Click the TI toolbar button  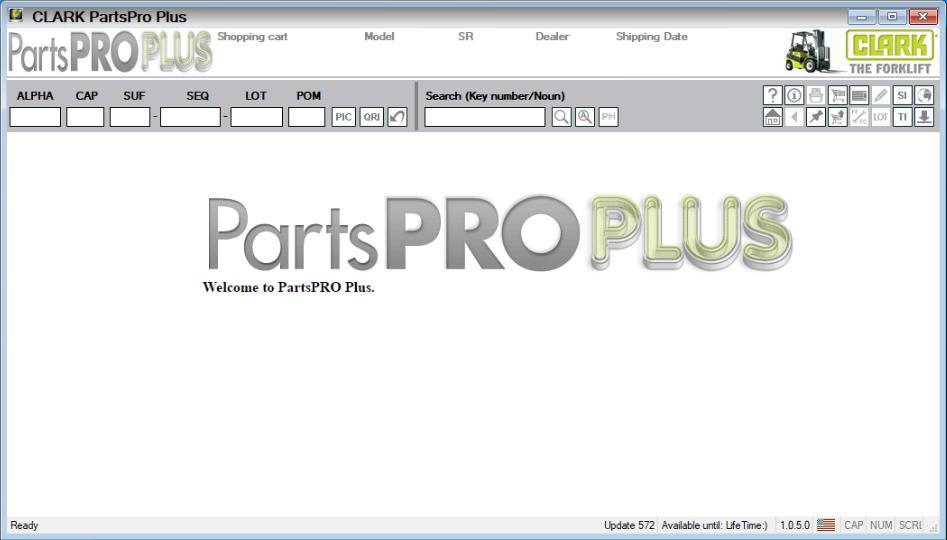(x=902, y=117)
